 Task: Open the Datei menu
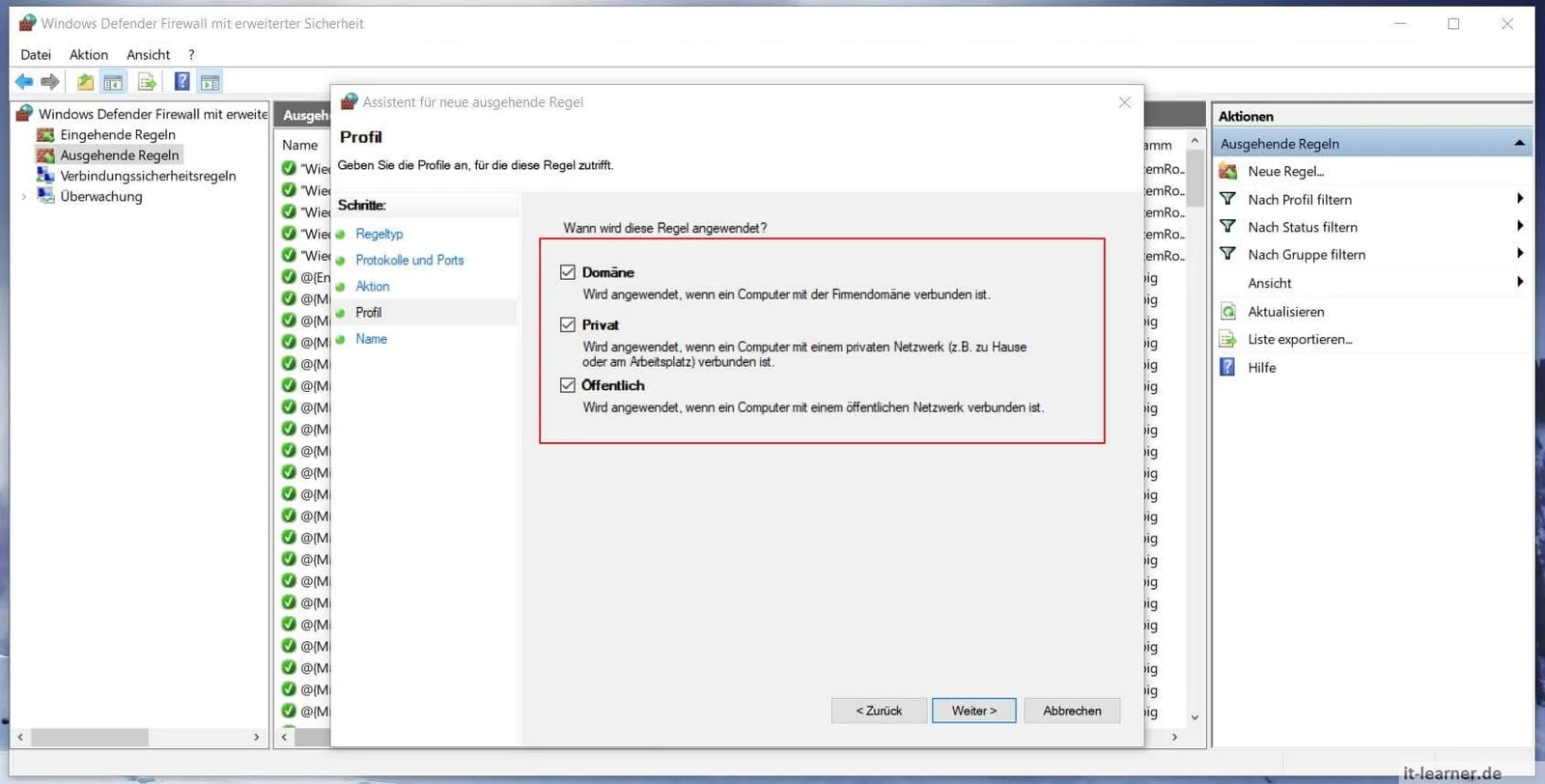click(x=36, y=54)
